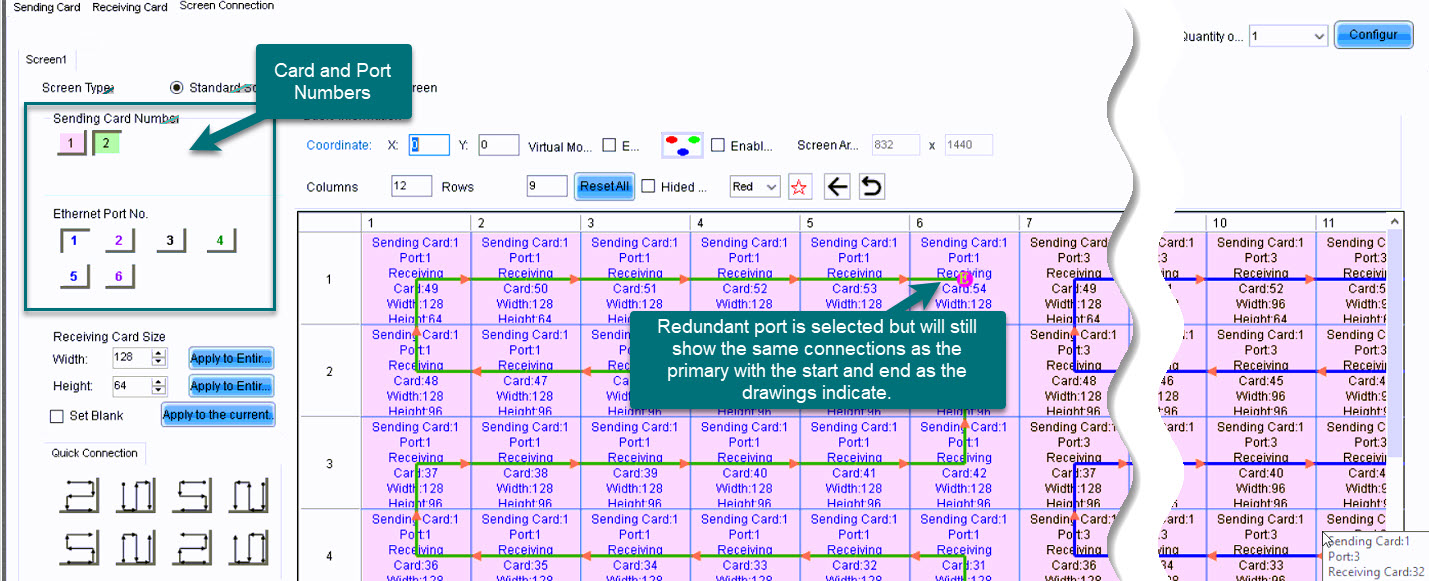Select Ethernet port number 3
This screenshot has width=1429, height=581.
coord(170,241)
